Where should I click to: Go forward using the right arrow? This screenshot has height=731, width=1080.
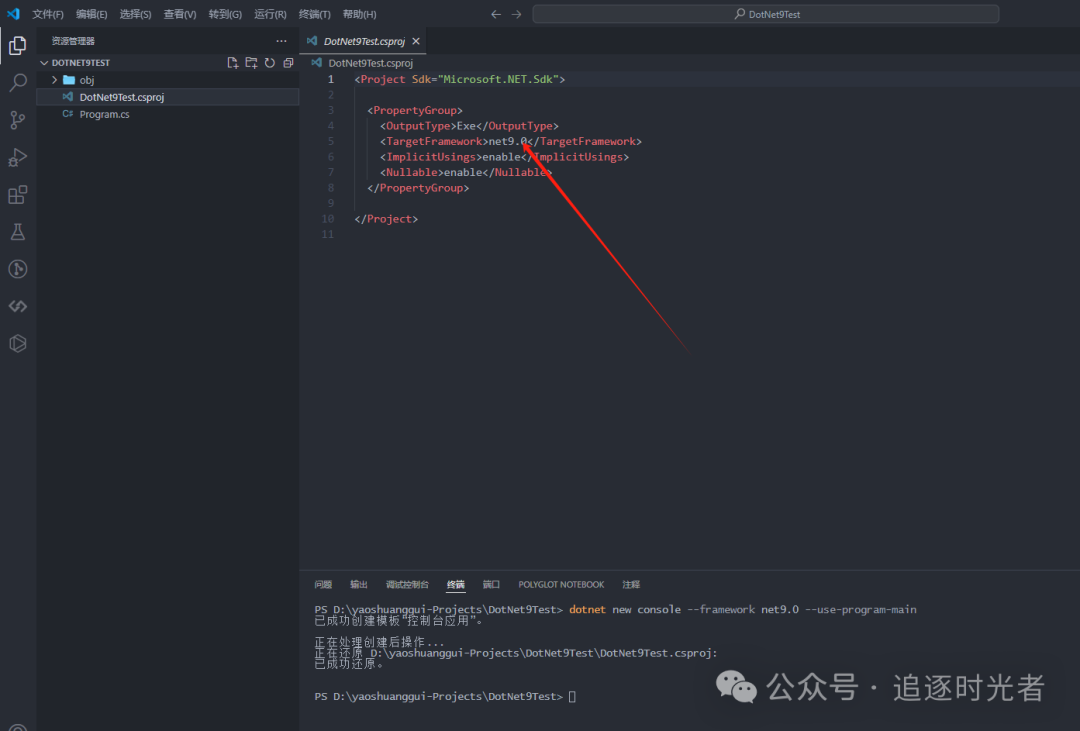point(517,14)
